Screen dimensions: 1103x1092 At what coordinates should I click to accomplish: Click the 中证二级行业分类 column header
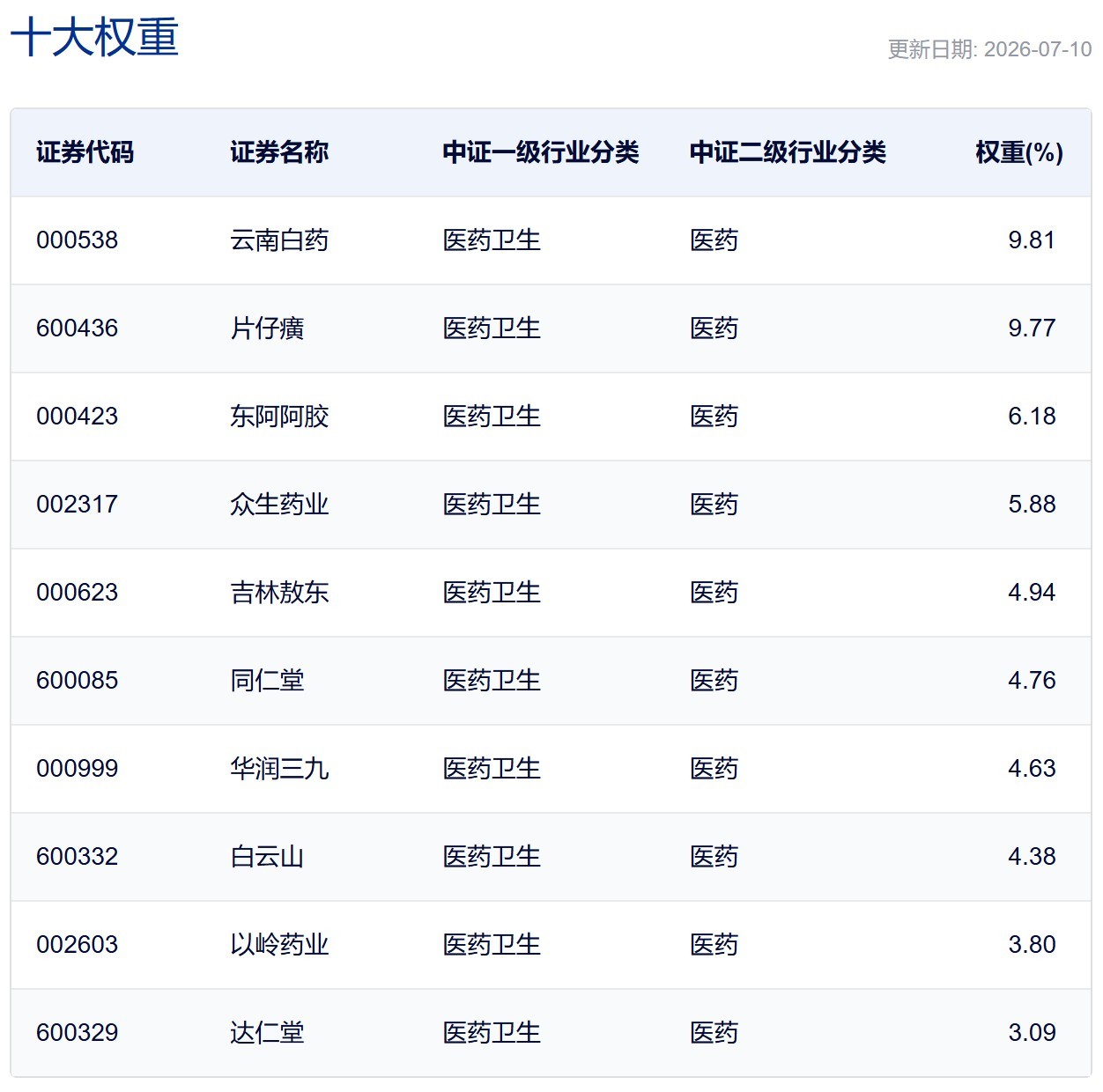788,152
